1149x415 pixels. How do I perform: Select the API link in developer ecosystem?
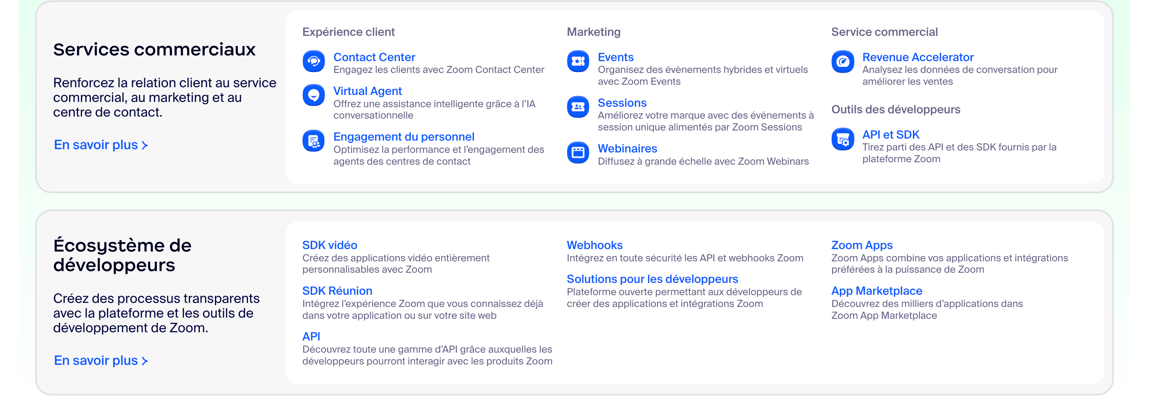point(311,337)
